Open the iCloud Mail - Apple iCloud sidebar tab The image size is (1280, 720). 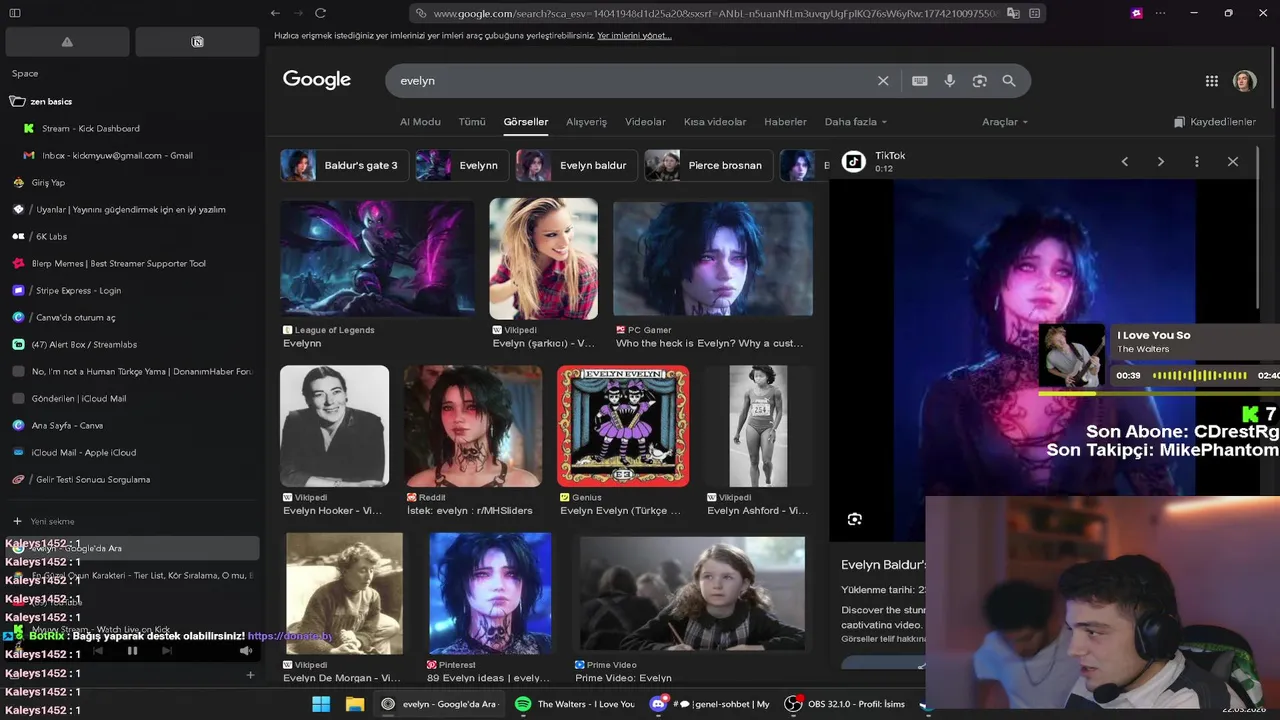(130, 452)
